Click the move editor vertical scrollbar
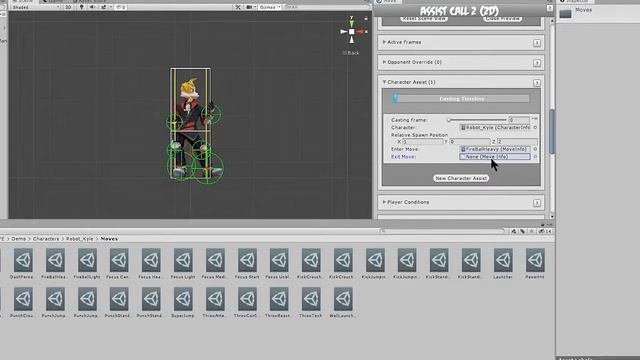Viewport: 640px width, 360px height. click(x=552, y=131)
